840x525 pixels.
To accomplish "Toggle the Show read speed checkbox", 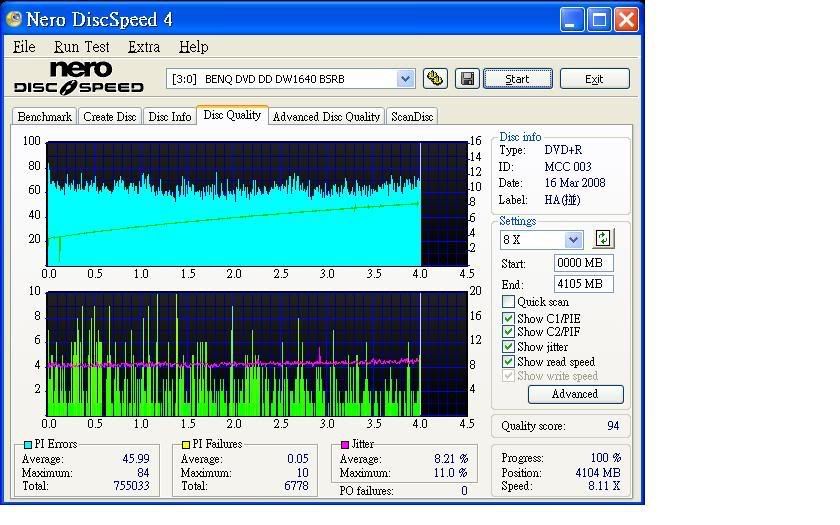I will click(508, 362).
